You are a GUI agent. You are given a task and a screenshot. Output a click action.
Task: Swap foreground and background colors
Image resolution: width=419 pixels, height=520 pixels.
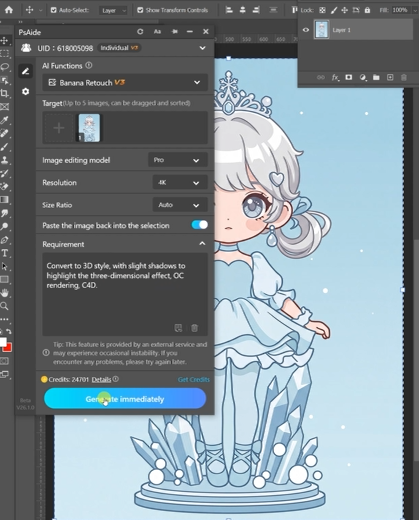tap(9, 332)
